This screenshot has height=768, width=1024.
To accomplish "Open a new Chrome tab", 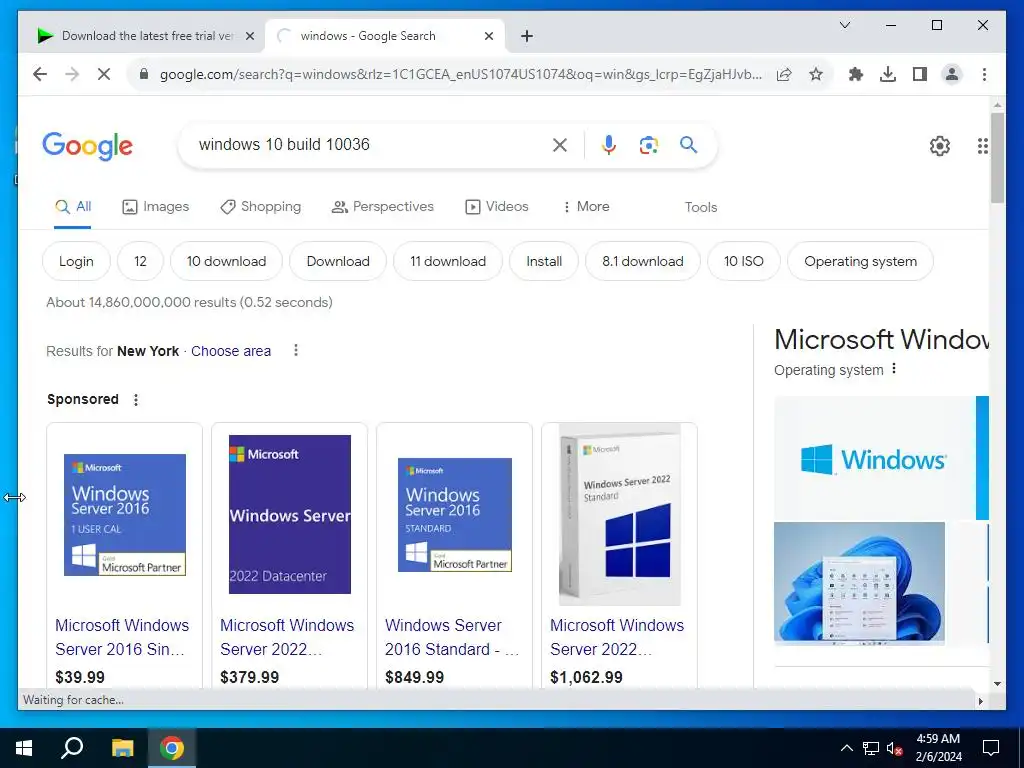I will [x=527, y=36].
